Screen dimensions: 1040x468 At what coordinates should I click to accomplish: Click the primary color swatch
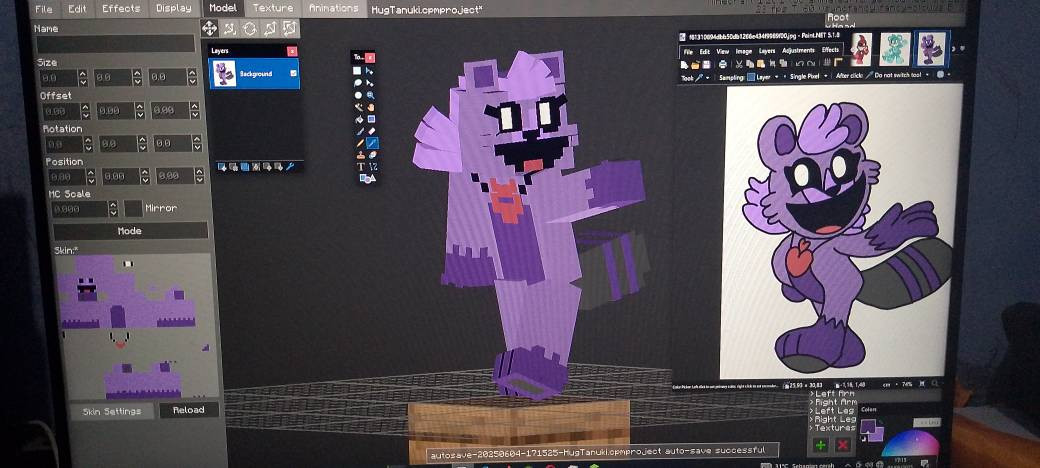click(x=868, y=426)
